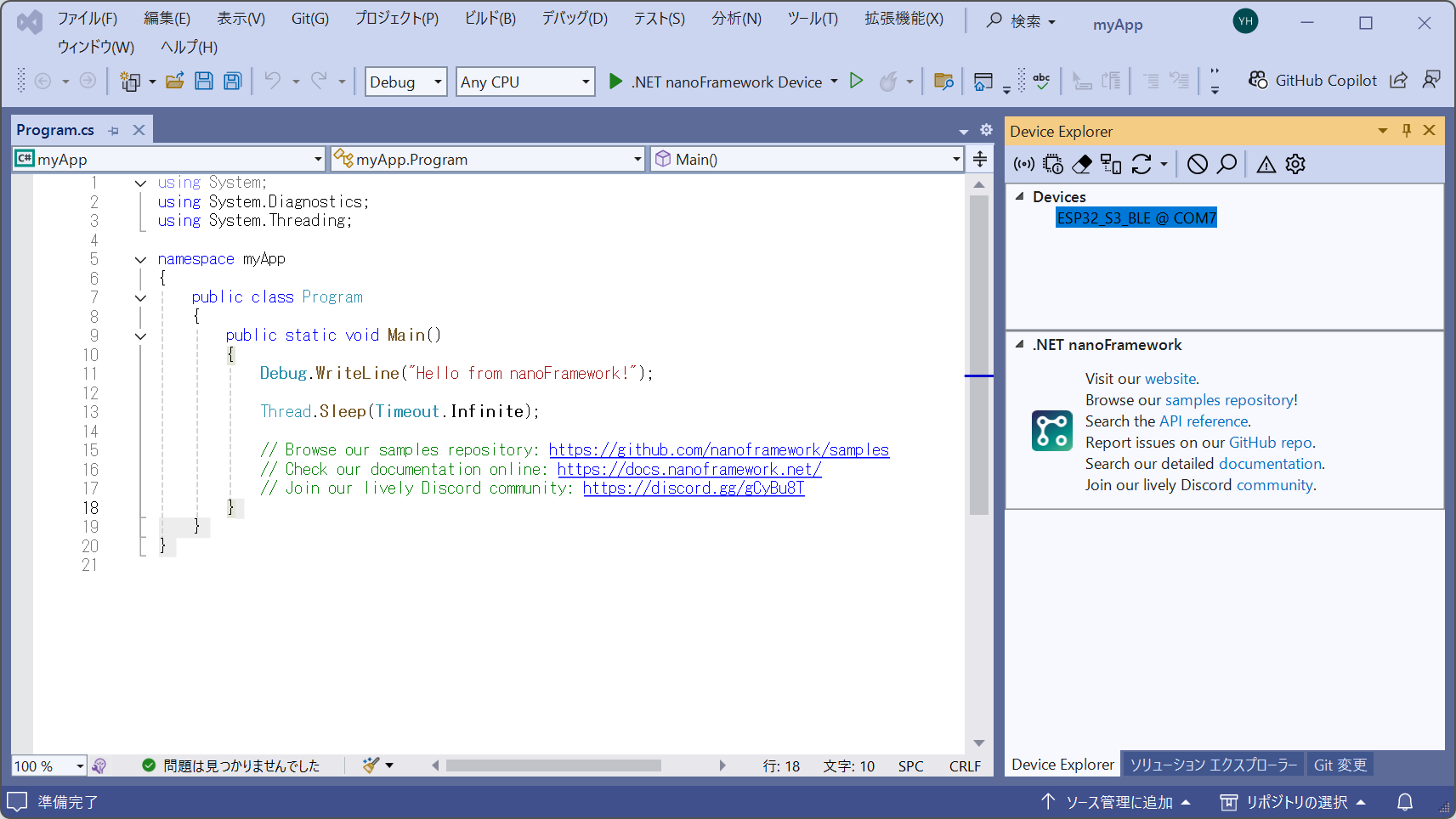Start debugging on .NET nanoFramework Device
The image size is (1456, 819).
[717, 82]
